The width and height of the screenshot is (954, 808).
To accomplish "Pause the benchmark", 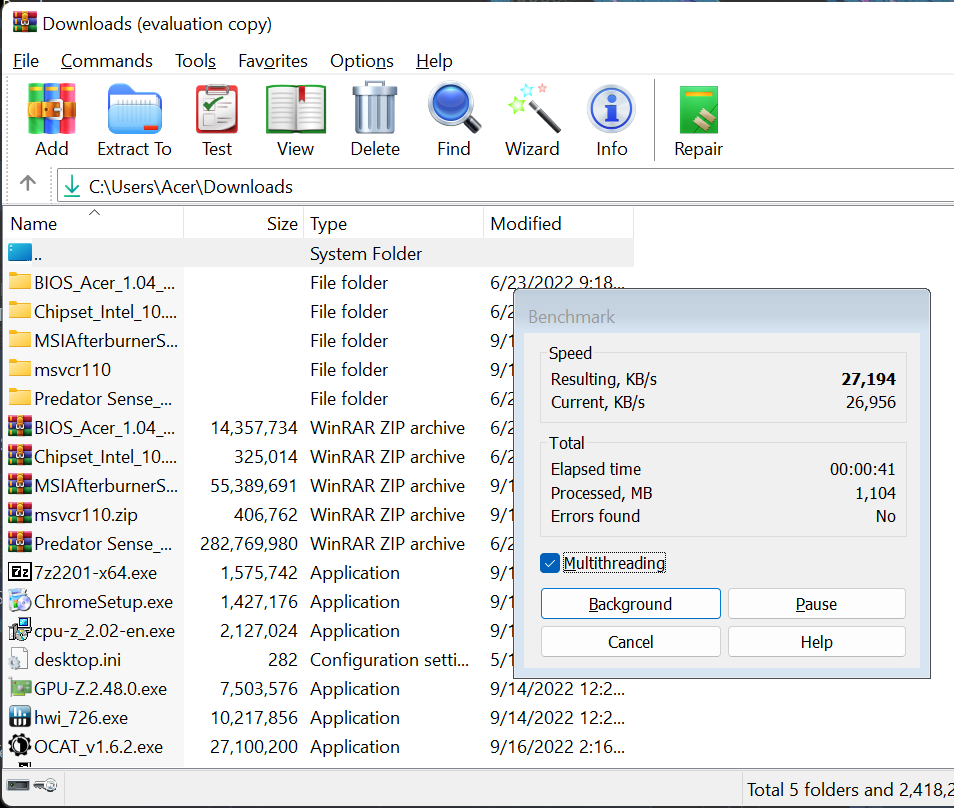I will tap(816, 604).
